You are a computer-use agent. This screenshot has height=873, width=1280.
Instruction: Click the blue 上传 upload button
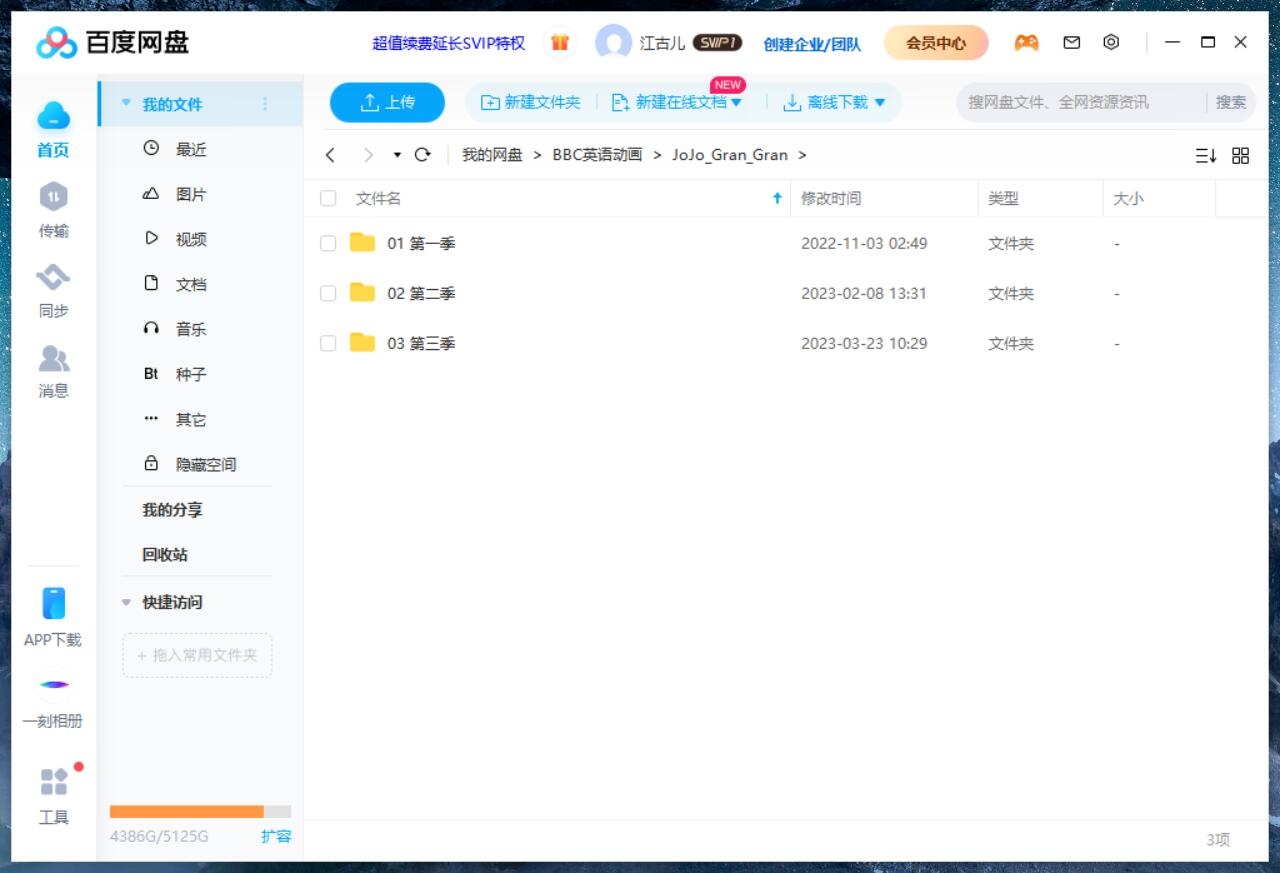point(387,102)
